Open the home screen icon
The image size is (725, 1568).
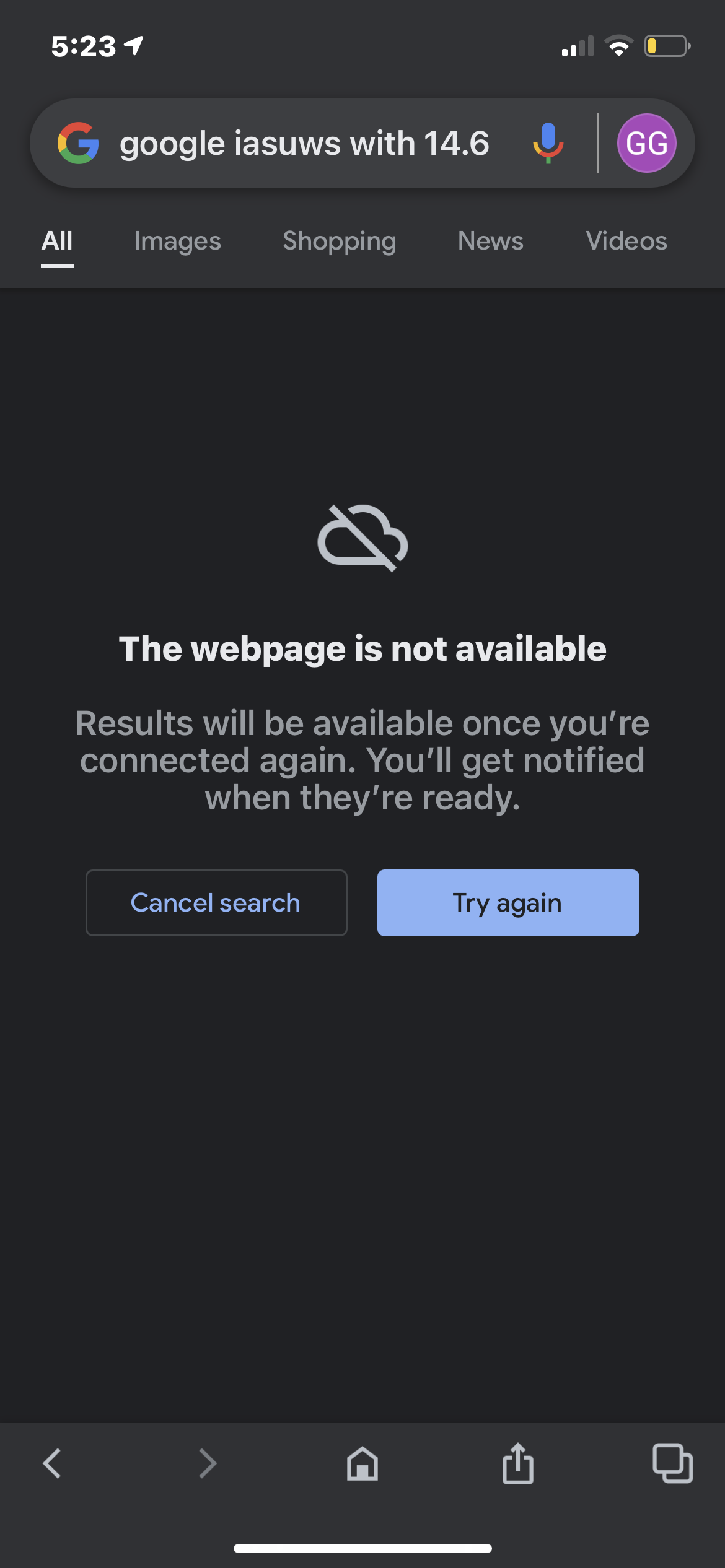362,1463
